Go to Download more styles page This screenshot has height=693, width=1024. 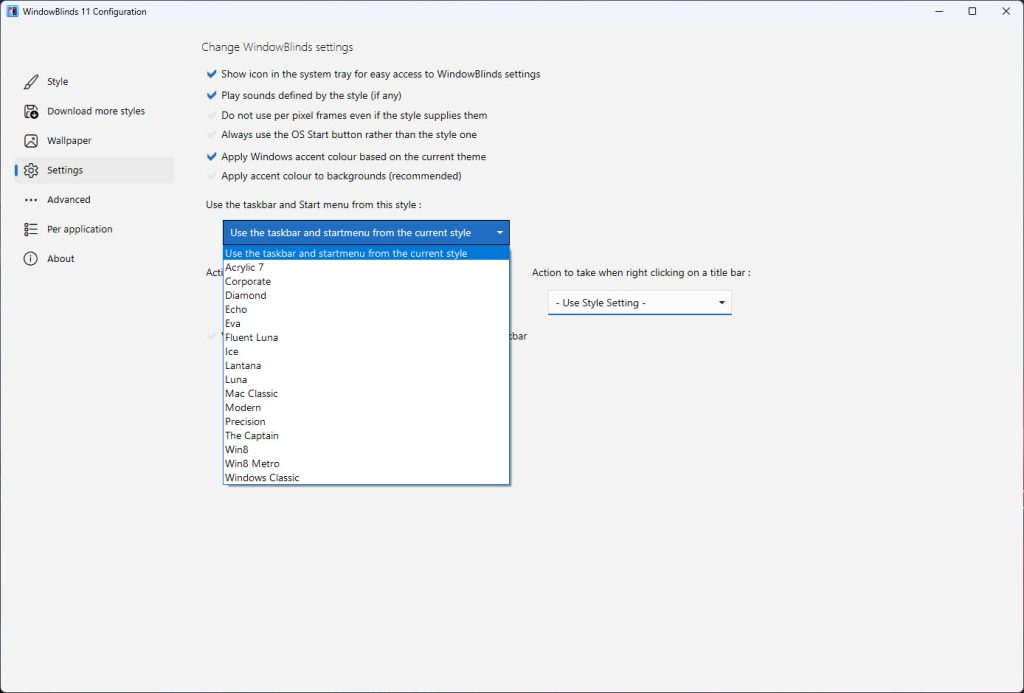click(x=94, y=111)
